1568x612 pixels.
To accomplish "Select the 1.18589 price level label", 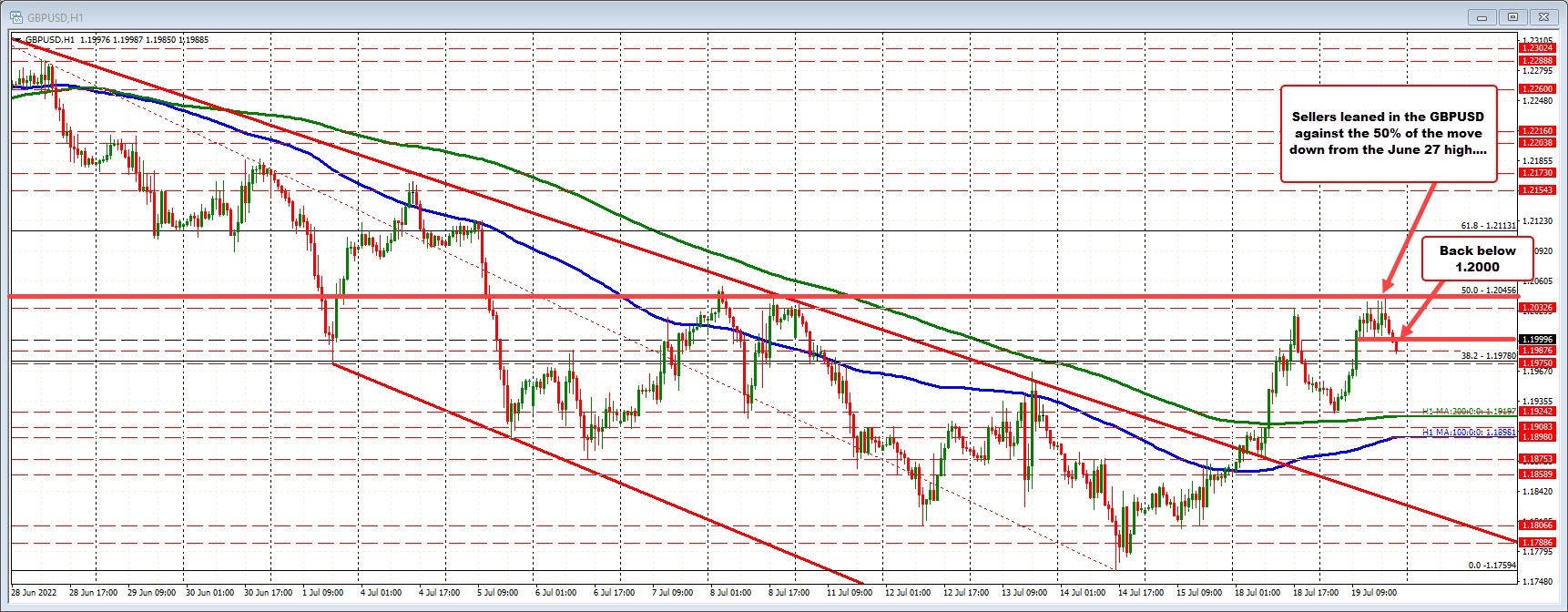I will point(1537,474).
